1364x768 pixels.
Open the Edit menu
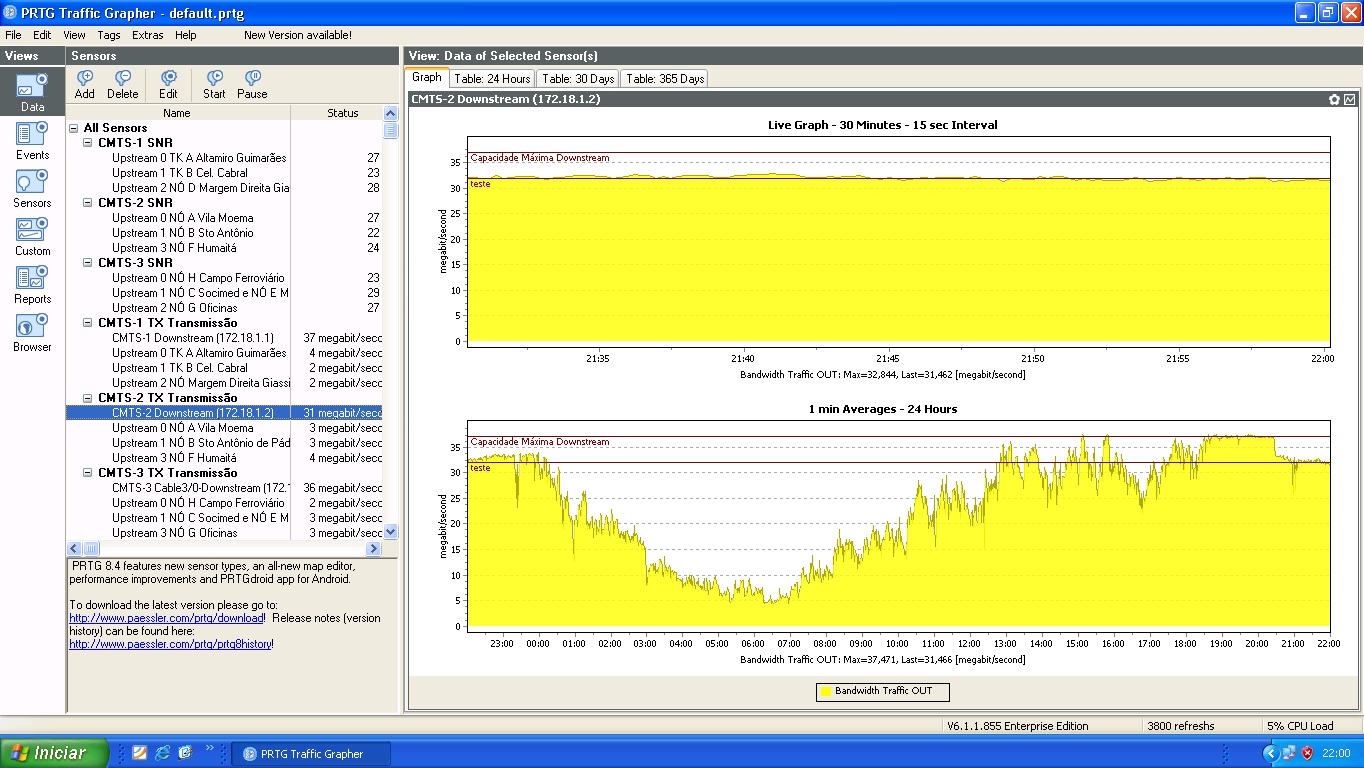tap(42, 35)
